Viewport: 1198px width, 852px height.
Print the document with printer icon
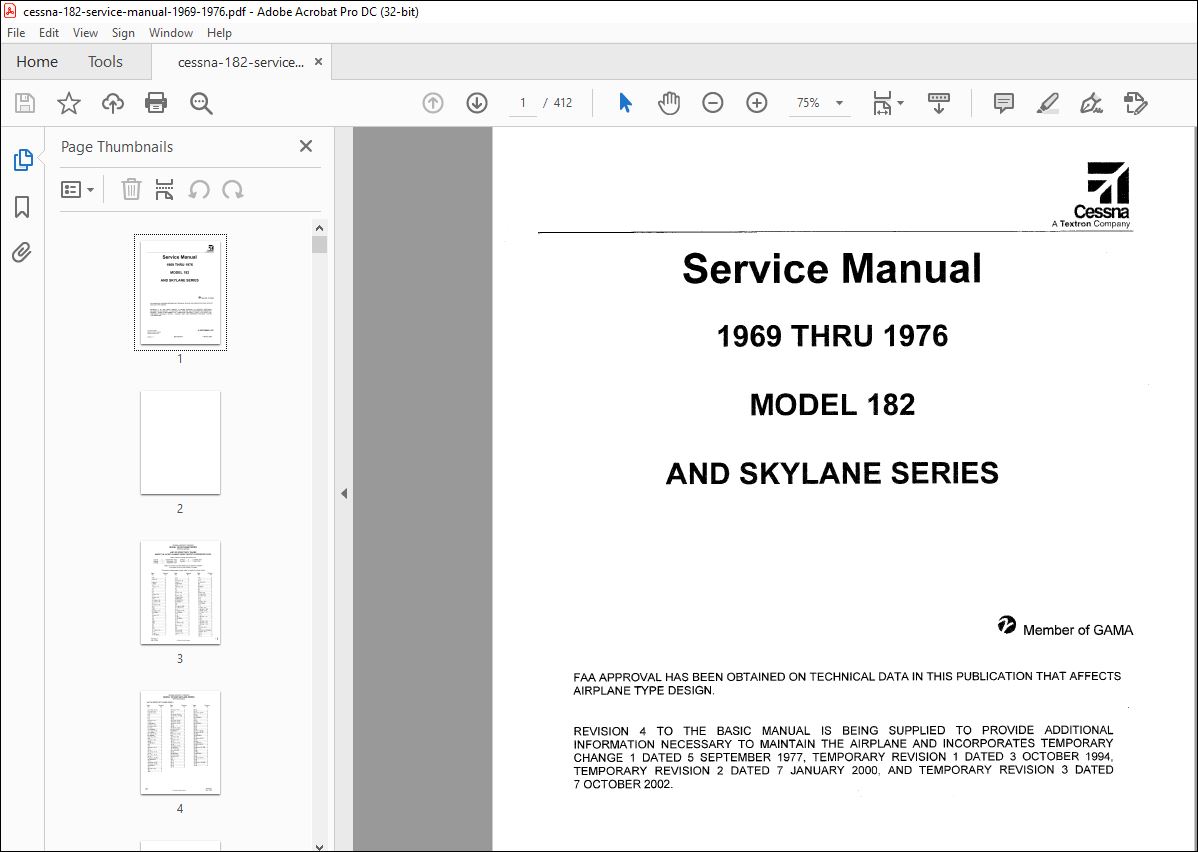pos(156,103)
